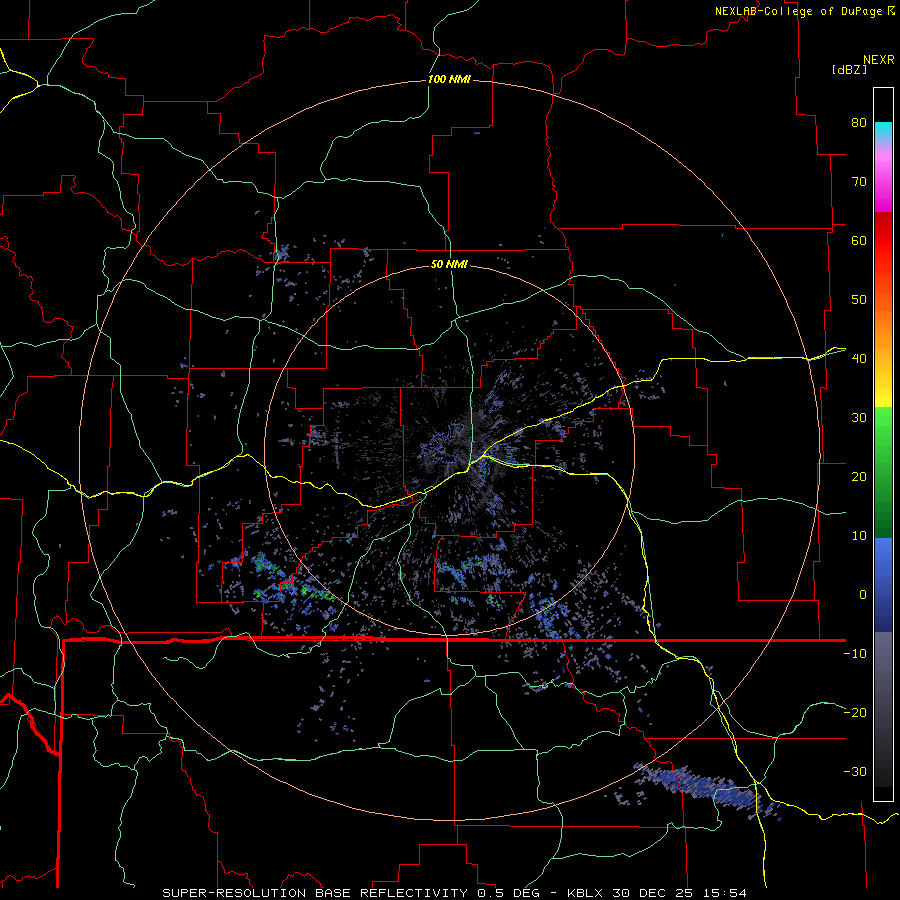The height and width of the screenshot is (900, 900).
Task: Click the -30 dBZ scale value
Action: (855, 773)
